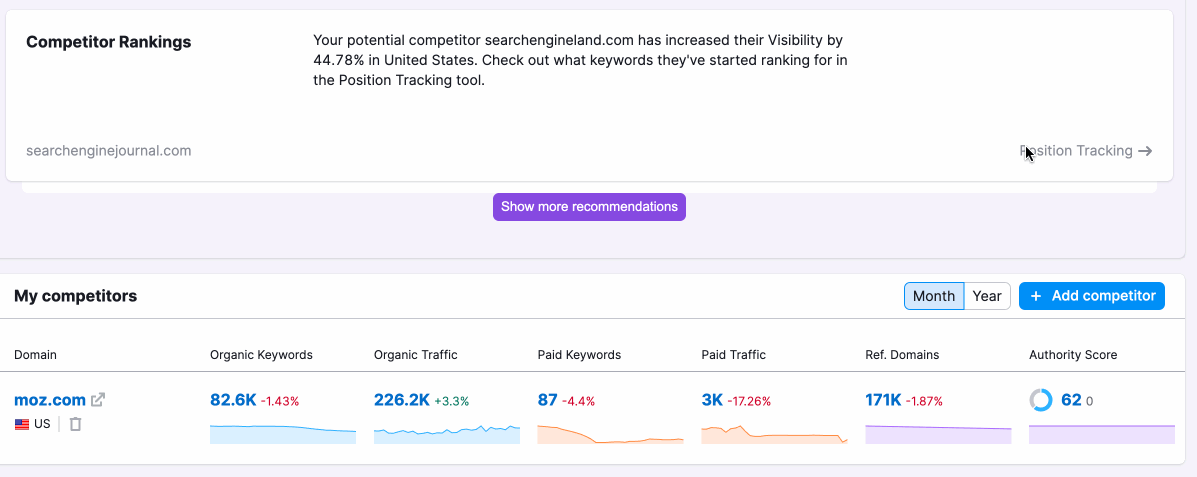
Task: Click the Authority Score donut icon
Action: 1041,400
